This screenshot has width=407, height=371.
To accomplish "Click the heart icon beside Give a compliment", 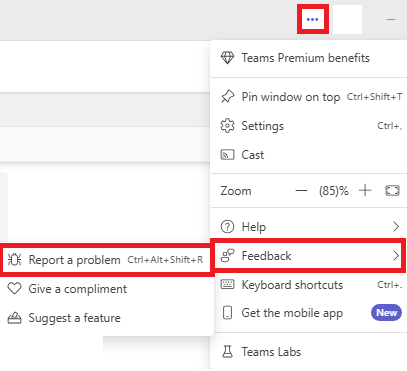I will click(14, 289).
